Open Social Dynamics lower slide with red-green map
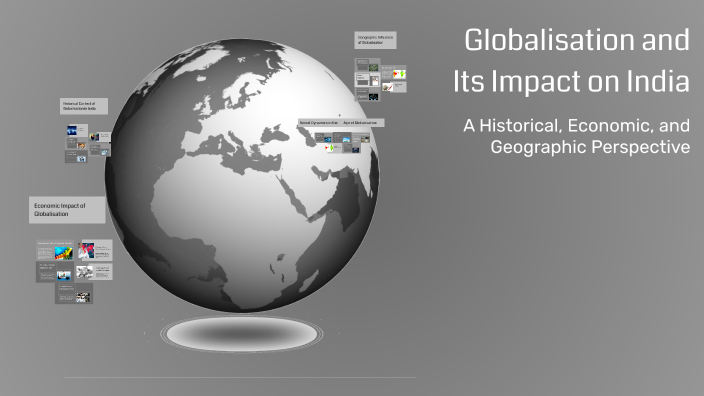The image size is (704, 396). (x=334, y=148)
